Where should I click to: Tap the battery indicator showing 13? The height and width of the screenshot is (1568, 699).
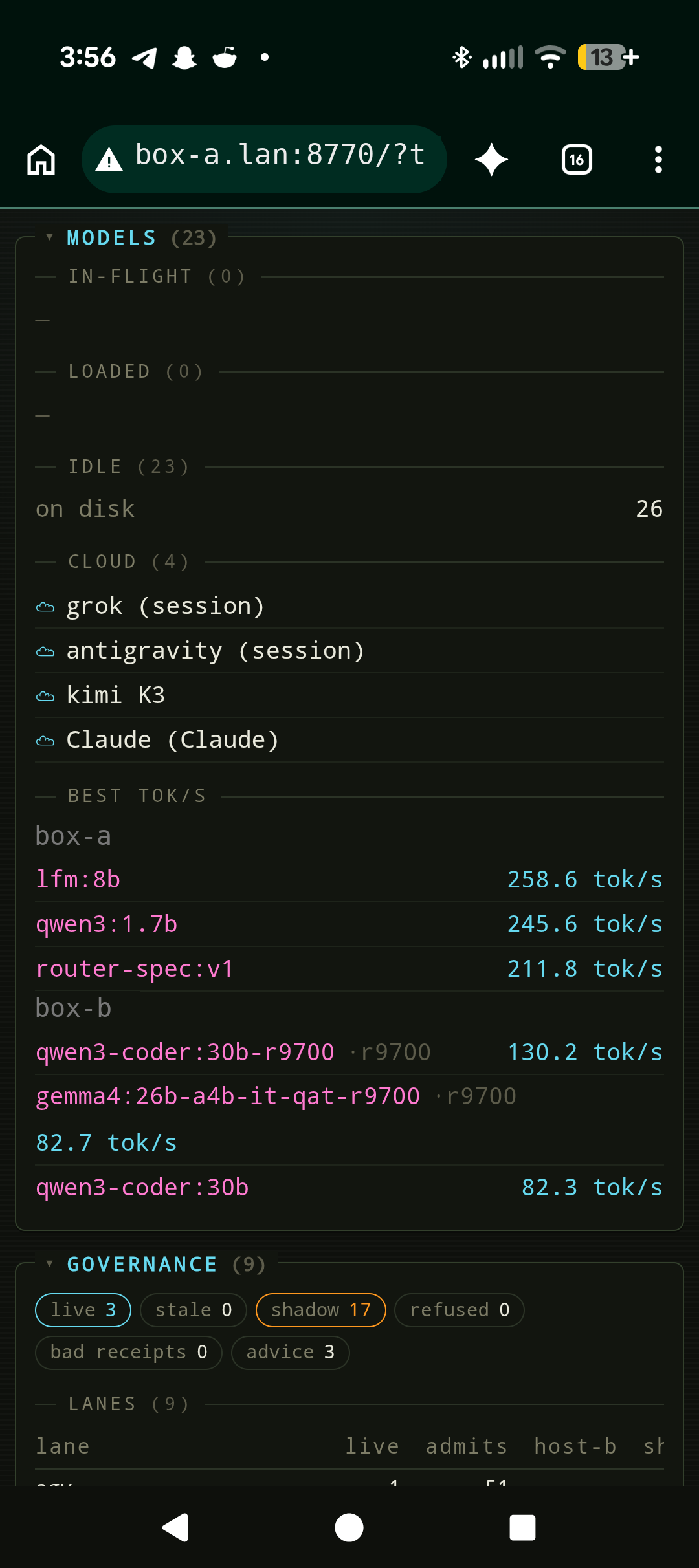[x=608, y=57]
